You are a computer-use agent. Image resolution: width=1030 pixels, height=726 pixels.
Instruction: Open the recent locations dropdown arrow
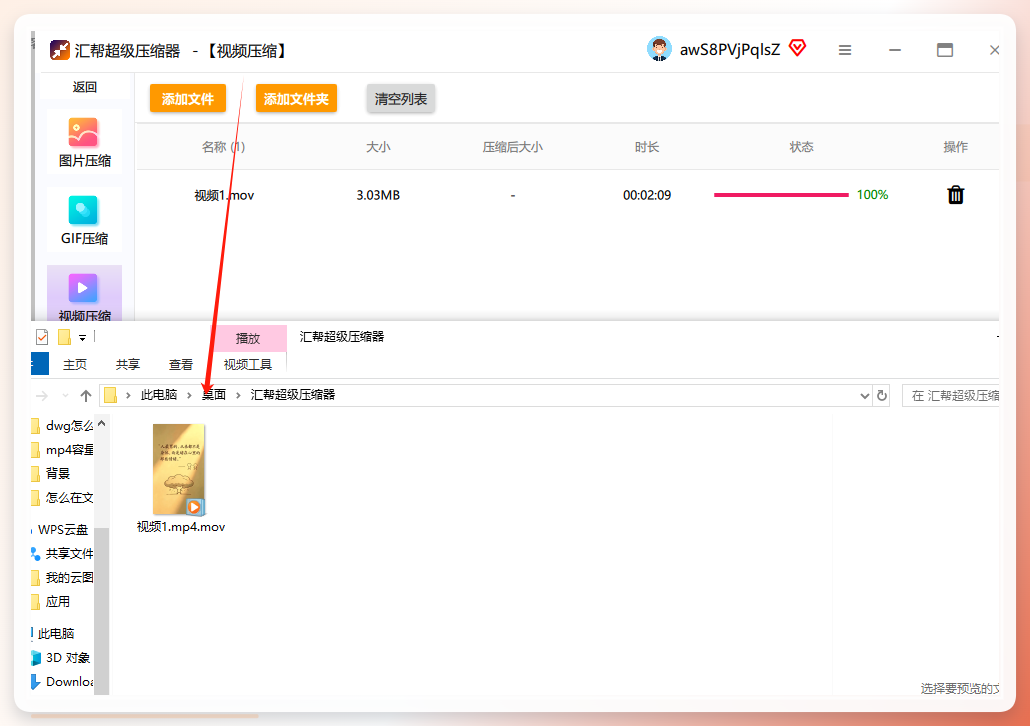pyautogui.click(x=65, y=396)
